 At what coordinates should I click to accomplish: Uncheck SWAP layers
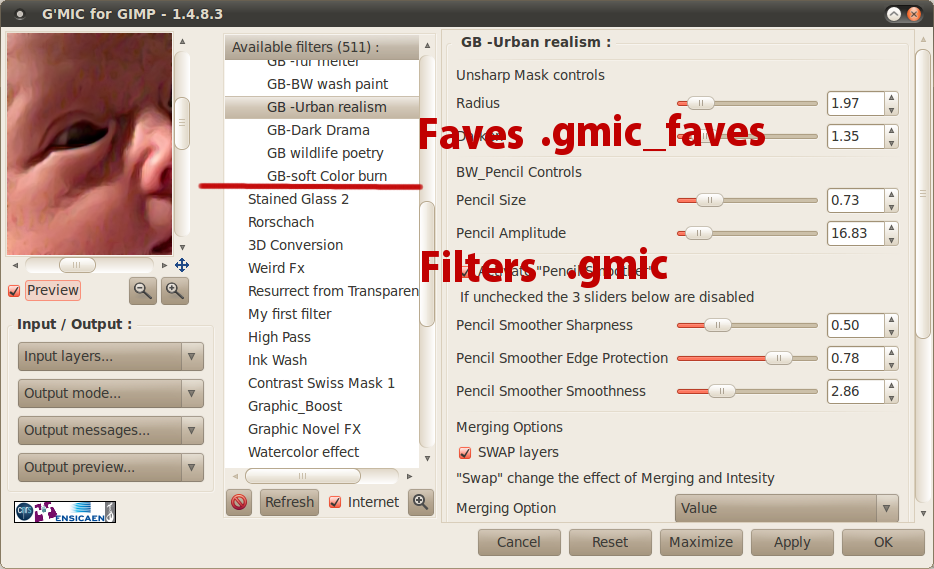coord(465,453)
